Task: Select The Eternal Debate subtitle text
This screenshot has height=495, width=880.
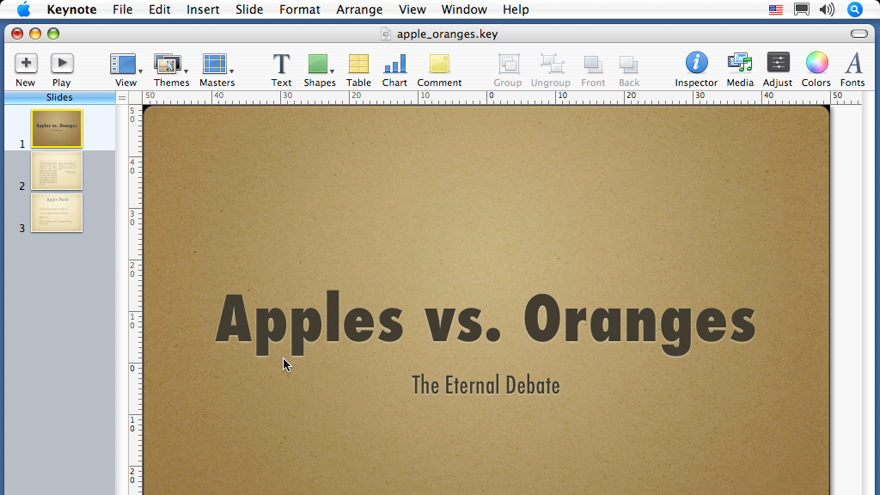Action: coord(485,386)
